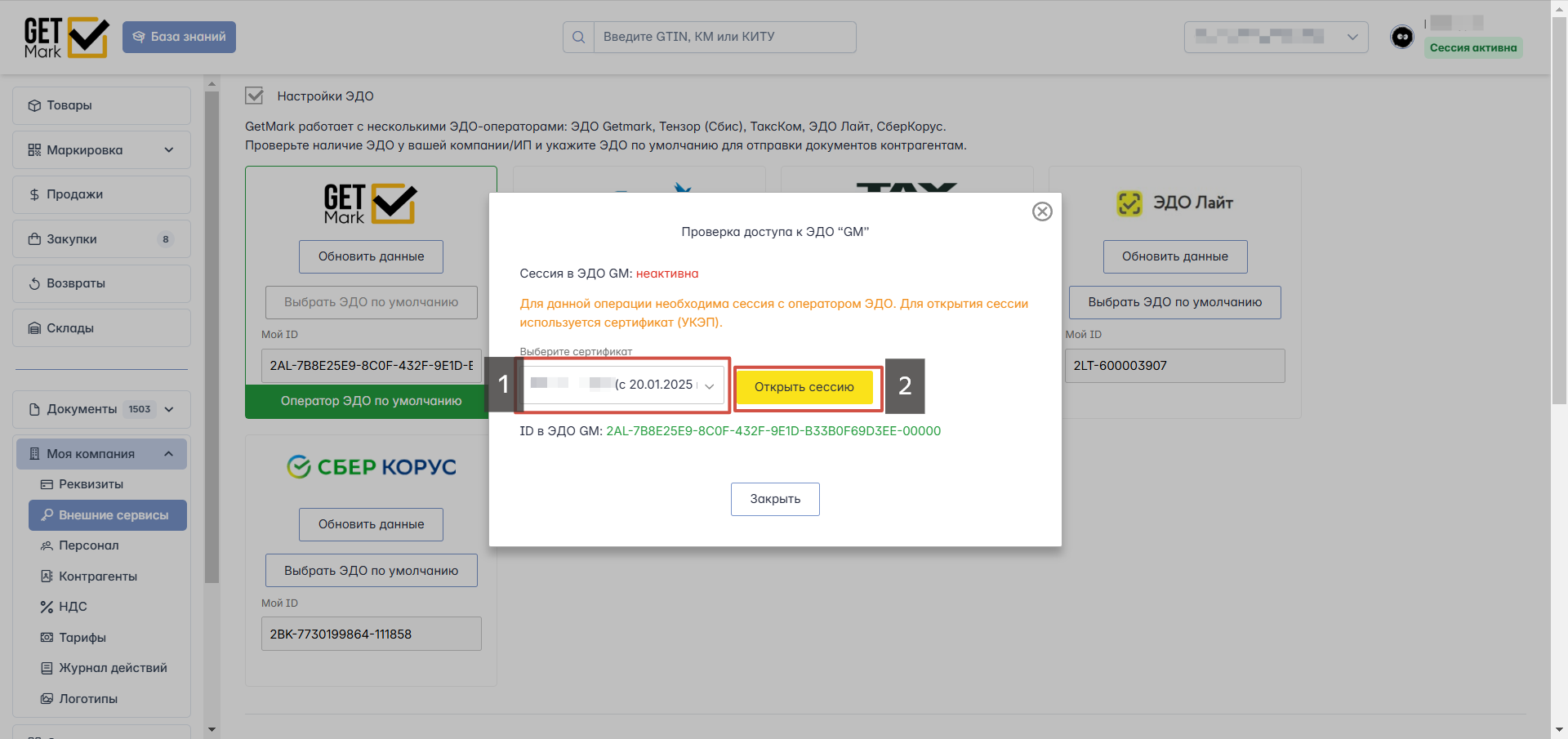This screenshot has height=739, width=1568.
Task: Open Закупки section
Action: [x=101, y=239]
